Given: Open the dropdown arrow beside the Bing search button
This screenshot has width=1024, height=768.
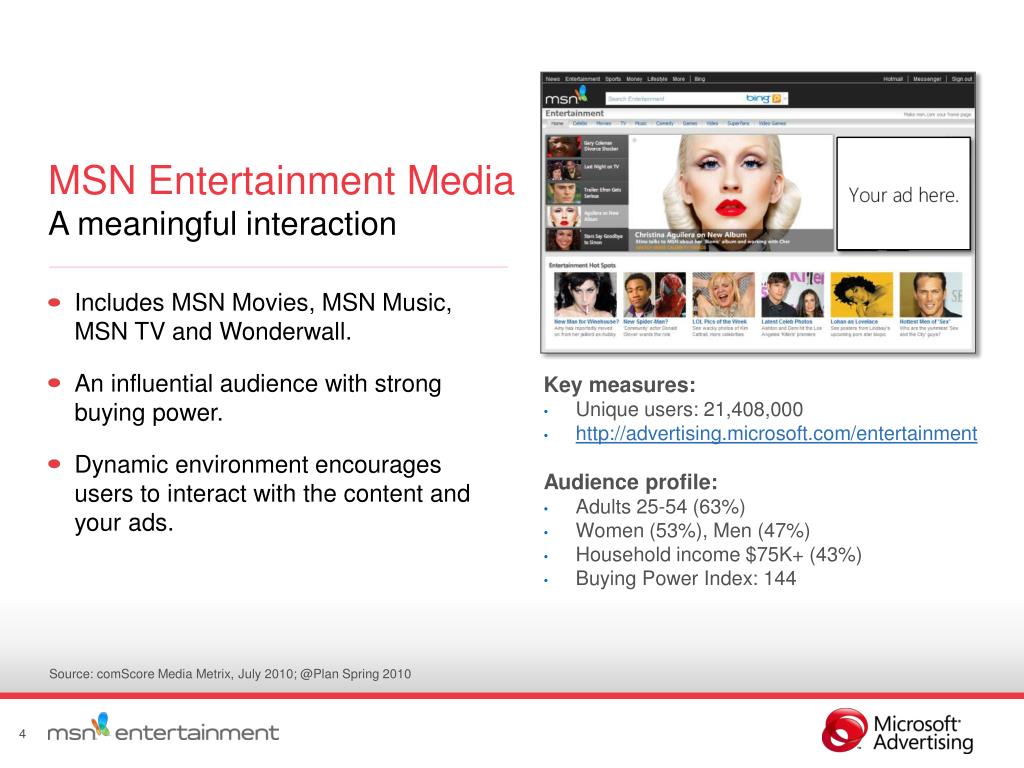Looking at the screenshot, I should 785,99.
